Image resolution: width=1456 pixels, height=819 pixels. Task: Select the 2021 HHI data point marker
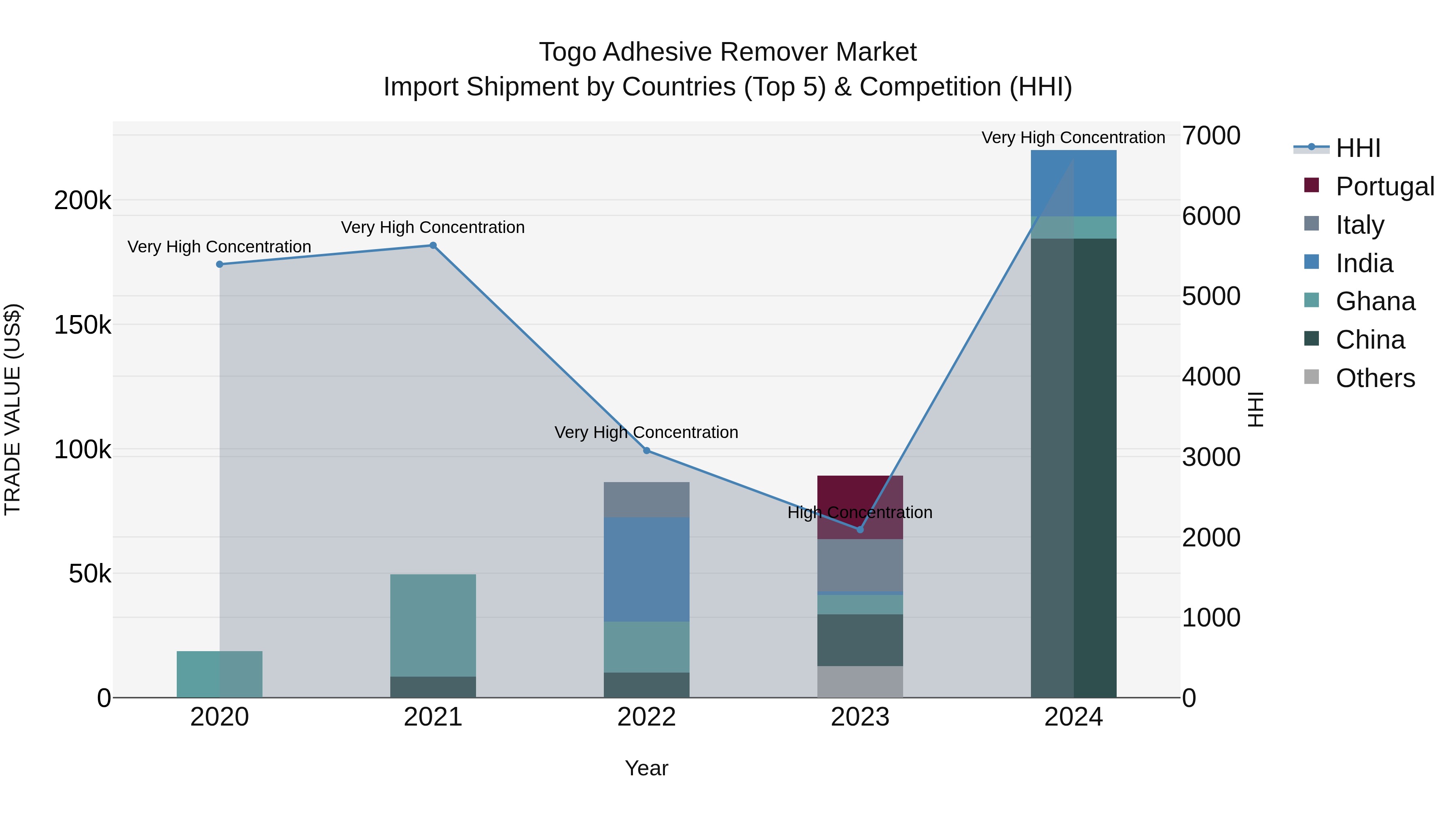point(433,245)
